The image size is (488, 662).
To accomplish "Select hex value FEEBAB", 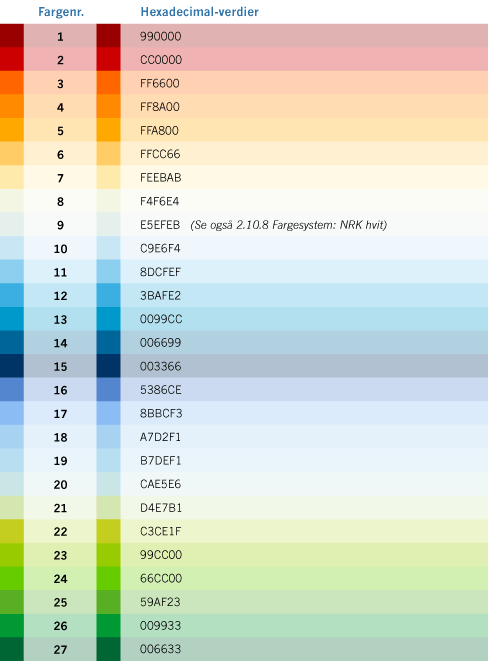I will pyautogui.click(x=160, y=178).
